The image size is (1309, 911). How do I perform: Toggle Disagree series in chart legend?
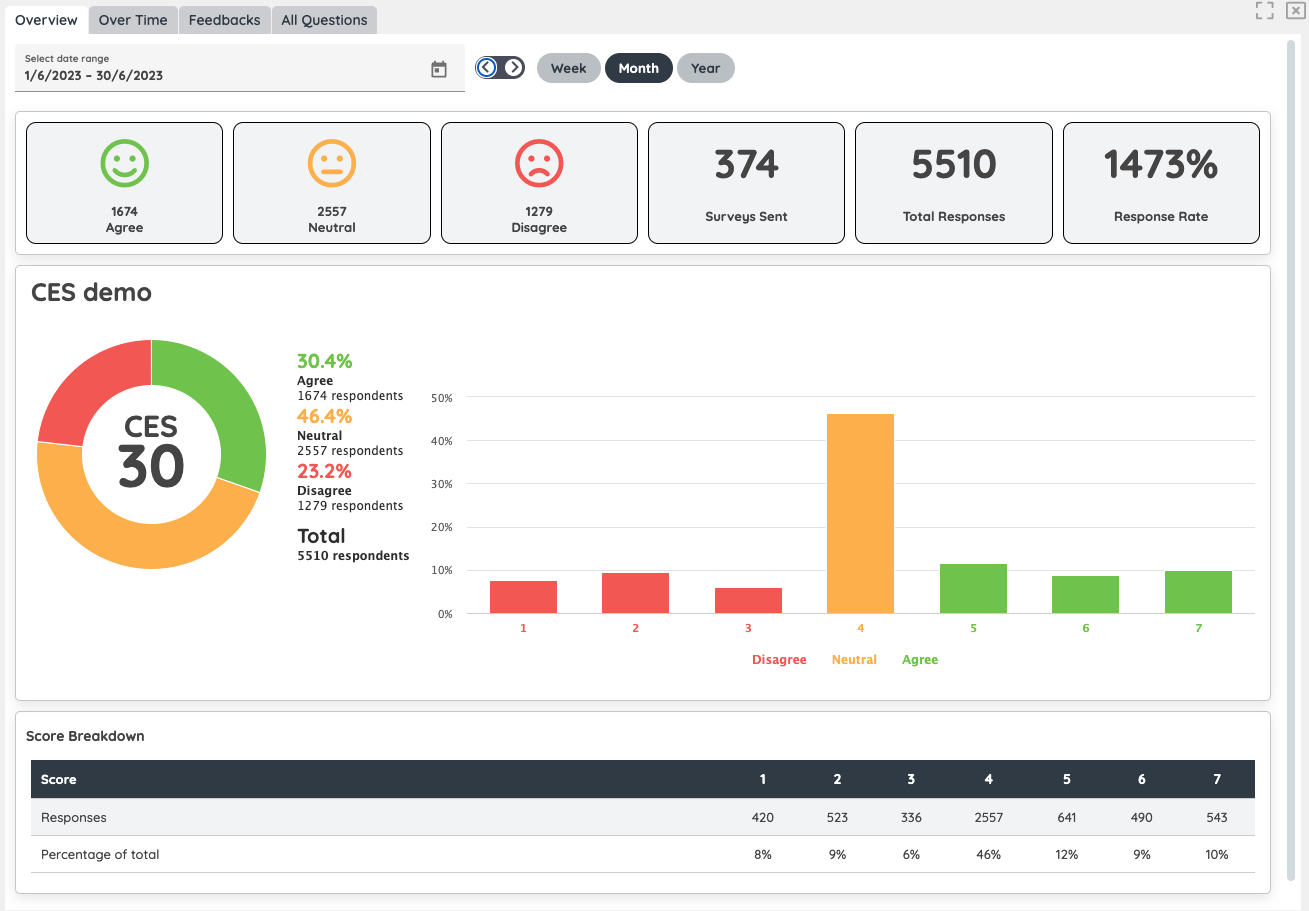pyautogui.click(x=779, y=660)
